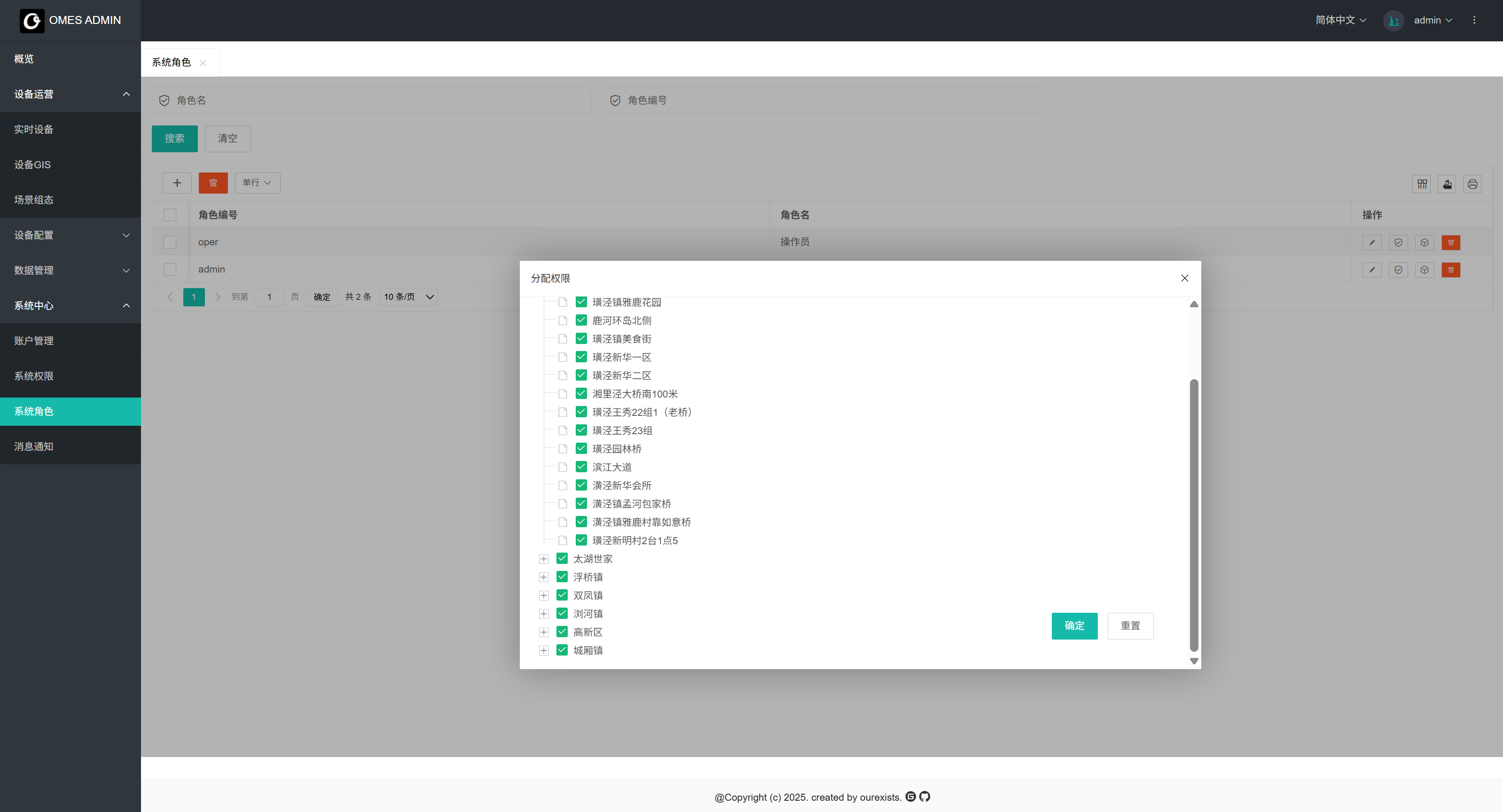This screenshot has width=1503, height=812.
Task: Click the 重置 button in dialog
Action: (1130, 625)
